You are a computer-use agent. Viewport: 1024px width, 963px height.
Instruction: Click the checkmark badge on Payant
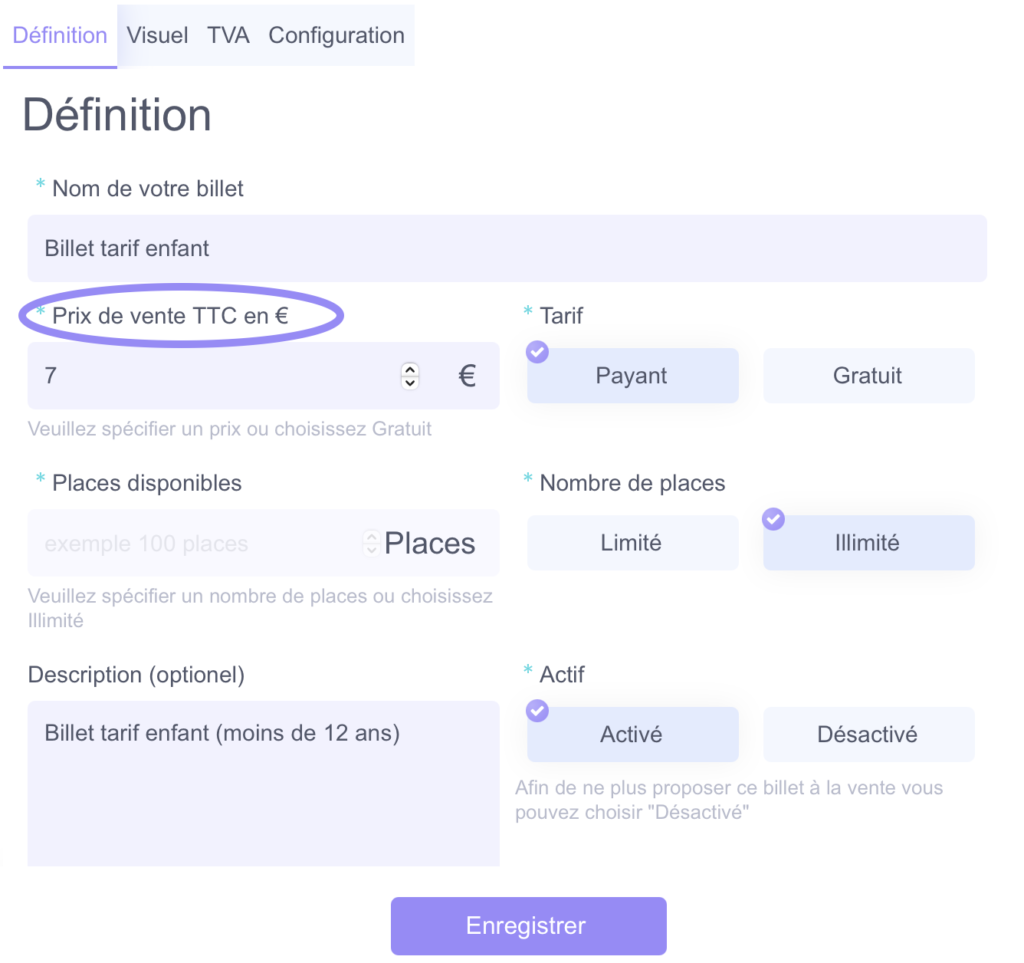pyautogui.click(x=537, y=352)
